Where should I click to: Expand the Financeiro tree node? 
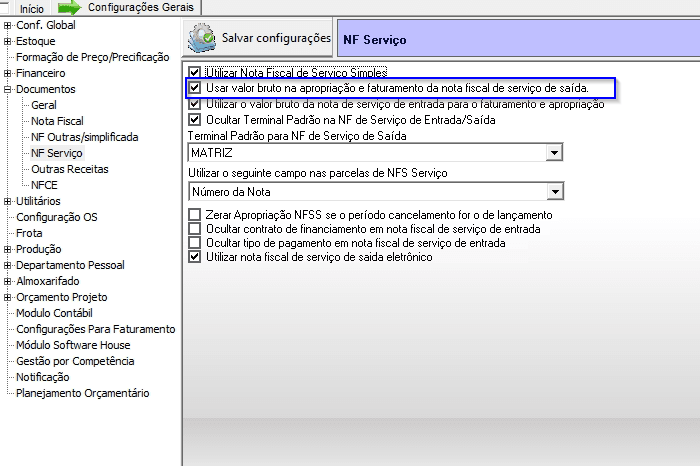[x=7, y=73]
